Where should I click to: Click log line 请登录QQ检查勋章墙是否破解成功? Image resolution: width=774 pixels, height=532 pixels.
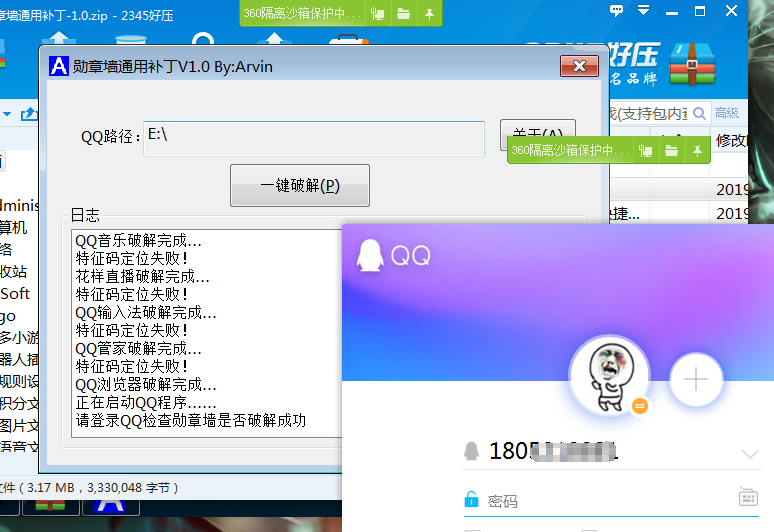coord(191,420)
